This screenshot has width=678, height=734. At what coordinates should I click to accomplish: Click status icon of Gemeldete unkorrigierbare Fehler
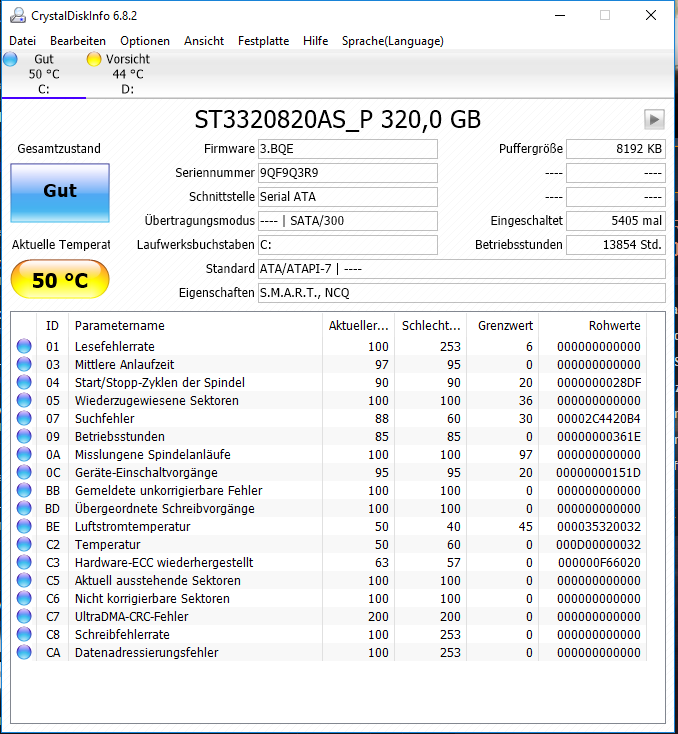[x=24, y=490]
